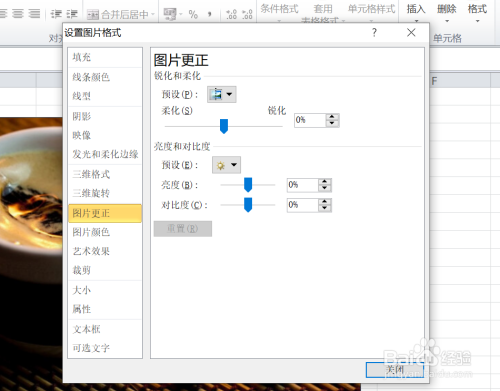500x391 pixels.
Task: Click the sharpen percentage input field
Action: [310, 120]
